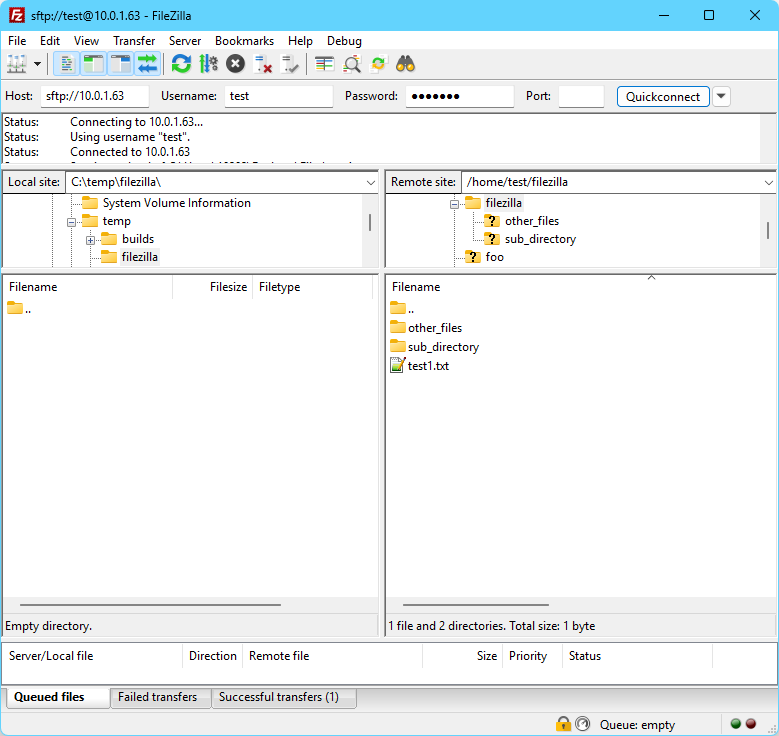Open the Bookmarks menu
Image resolution: width=779 pixels, height=736 pixels.
pos(244,41)
